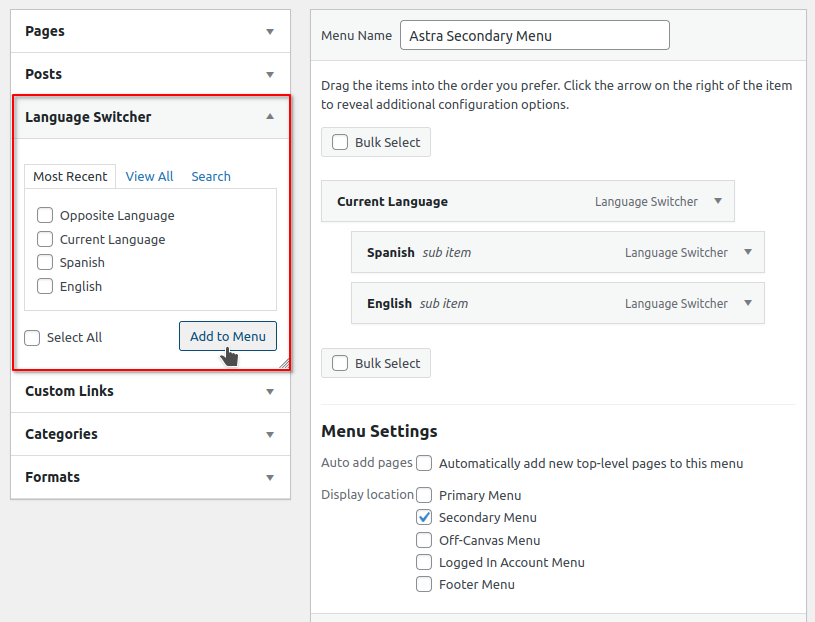Image resolution: width=815 pixels, height=622 pixels.
Task: Expand the Categories panel
Action: click(x=269, y=434)
